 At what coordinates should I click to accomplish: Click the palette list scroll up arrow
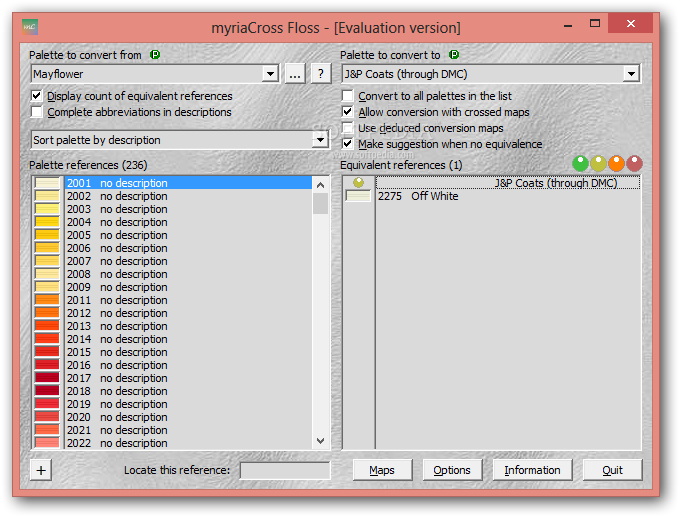320,185
